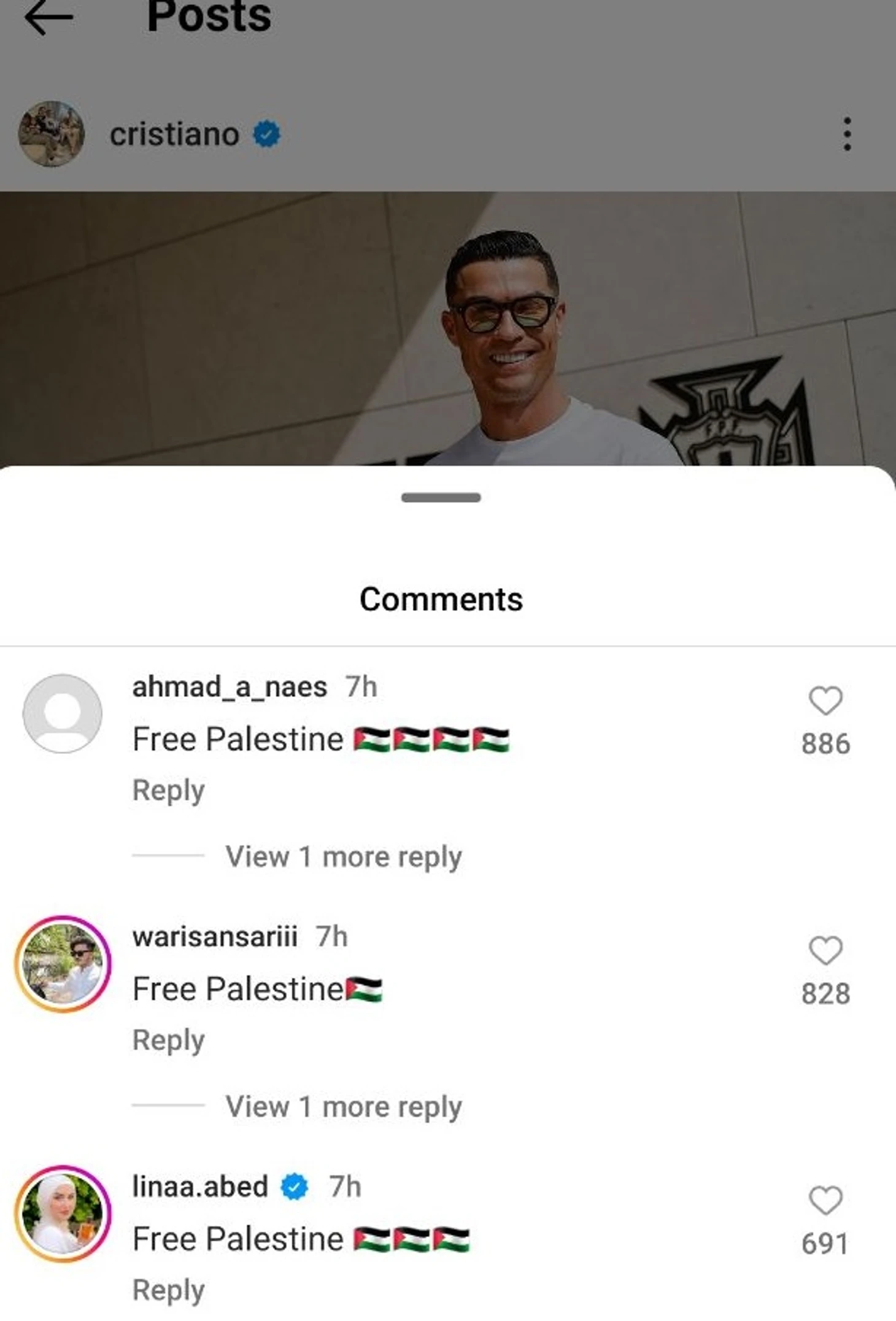Viewport: 896px width, 1321px height.
Task: Tap the dimmed post photo behind comments
Action: [448, 328]
